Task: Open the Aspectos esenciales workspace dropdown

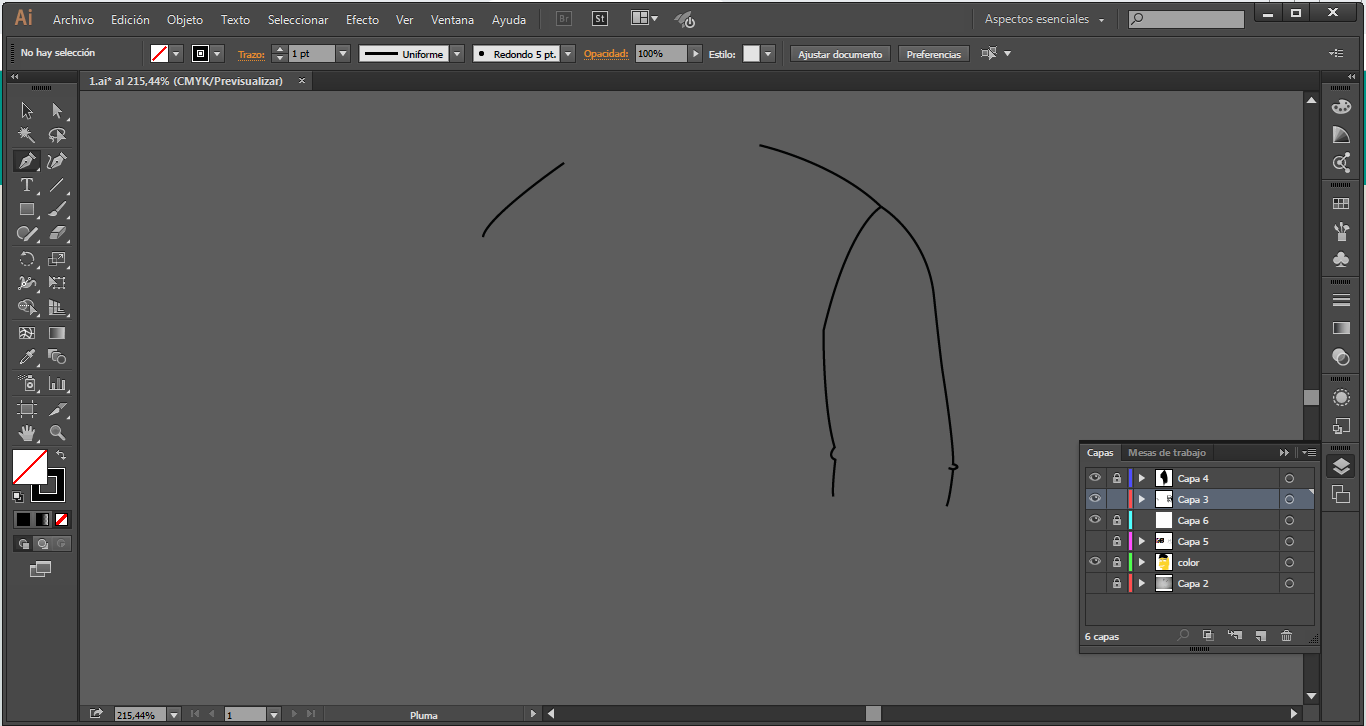Action: click(x=1045, y=19)
